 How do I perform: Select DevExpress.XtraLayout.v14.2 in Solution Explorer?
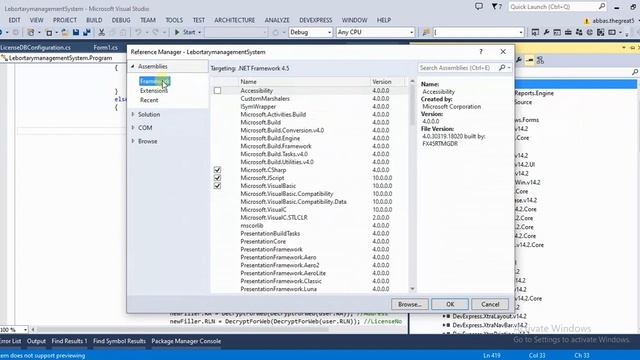pos(489,316)
